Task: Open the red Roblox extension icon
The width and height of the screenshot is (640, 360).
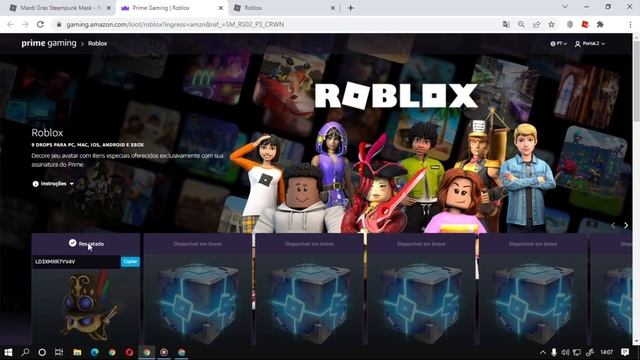Action: click(585, 24)
